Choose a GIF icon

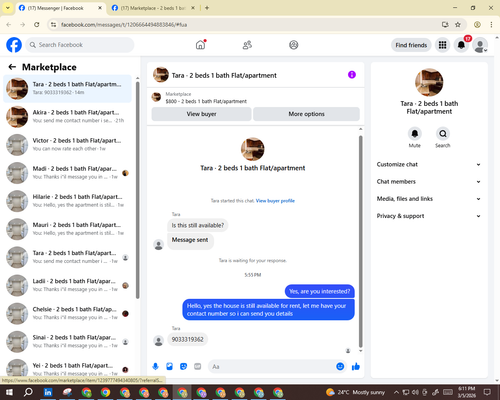(197, 367)
